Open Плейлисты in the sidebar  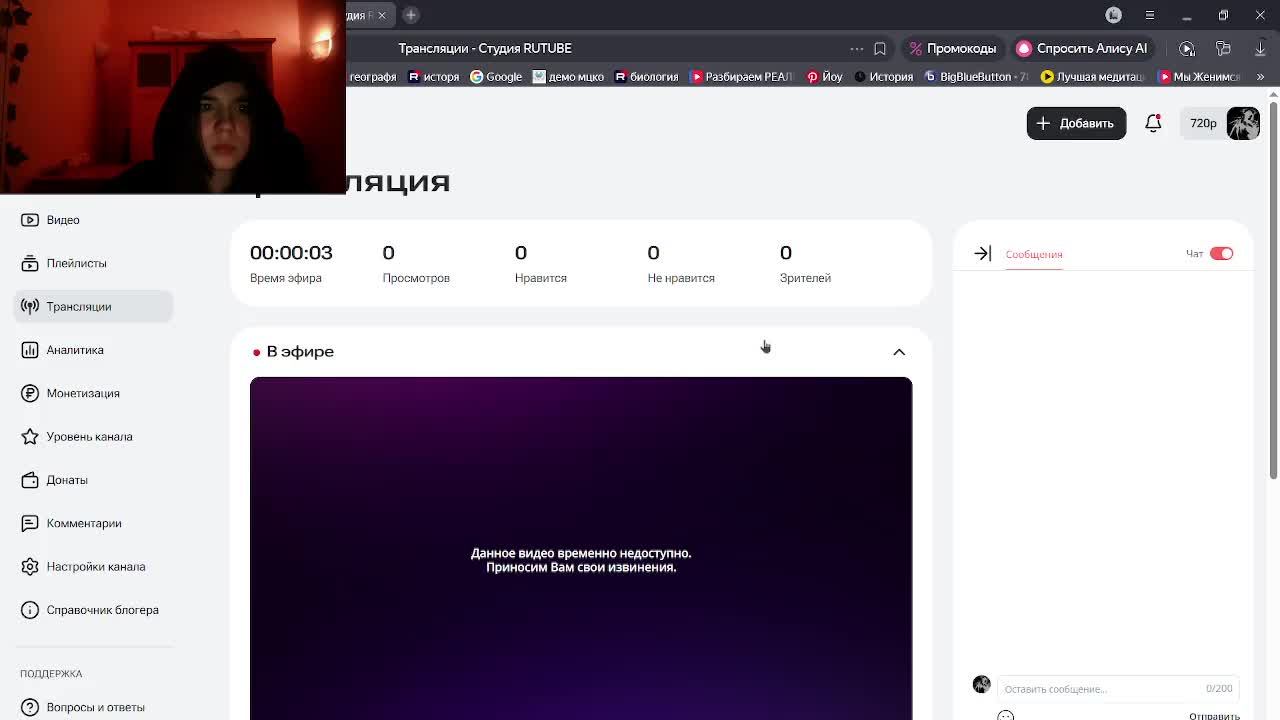pyautogui.click(x=93, y=263)
